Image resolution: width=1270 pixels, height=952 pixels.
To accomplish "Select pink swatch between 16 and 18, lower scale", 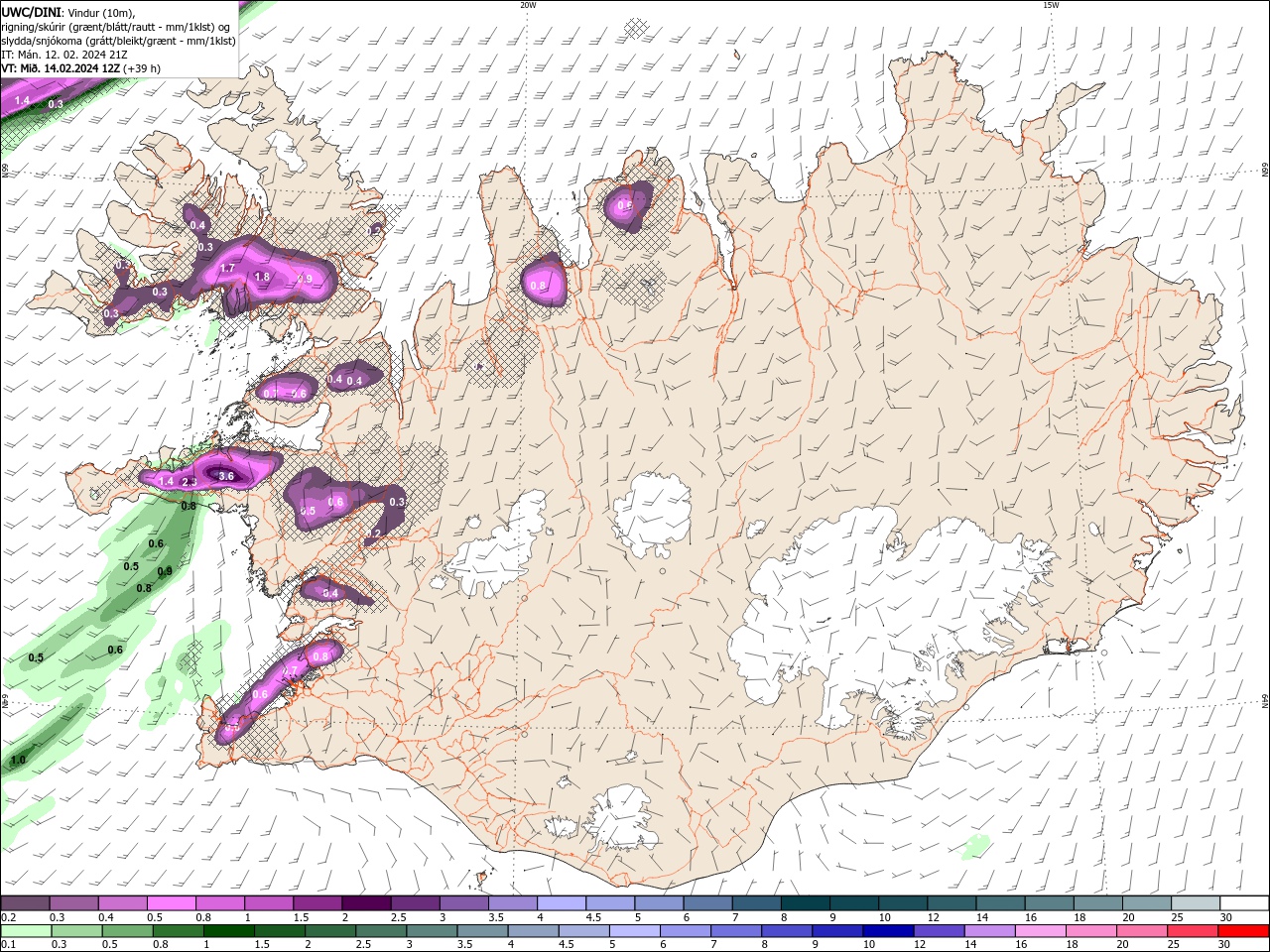I will coord(1040,931).
